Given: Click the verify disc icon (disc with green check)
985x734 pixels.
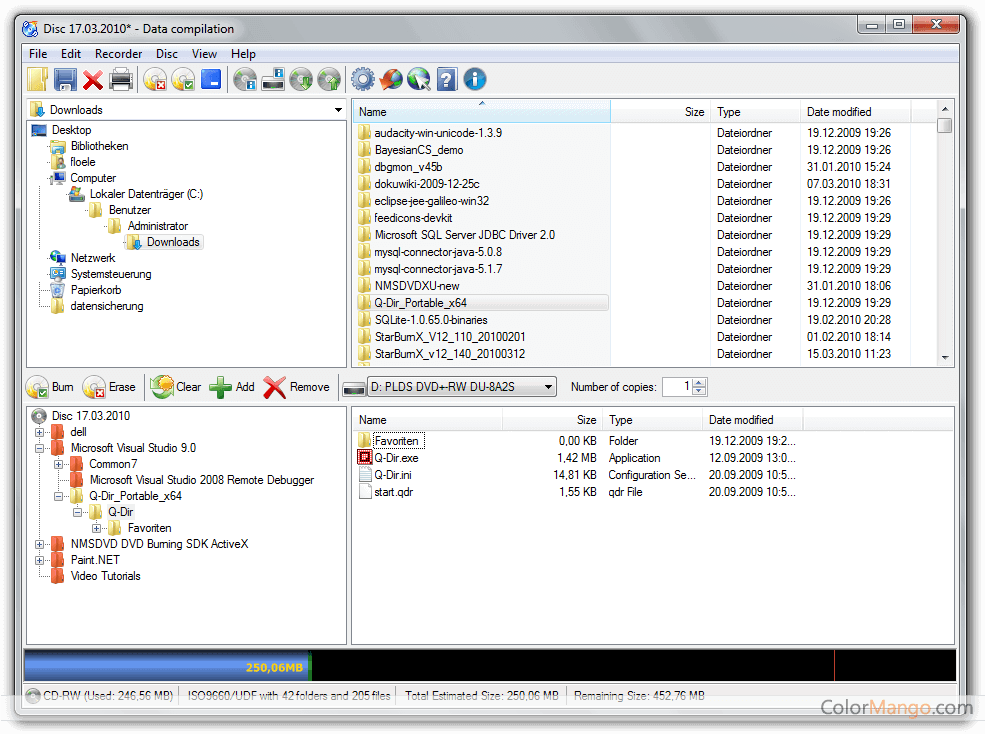Looking at the screenshot, I should point(184,79).
